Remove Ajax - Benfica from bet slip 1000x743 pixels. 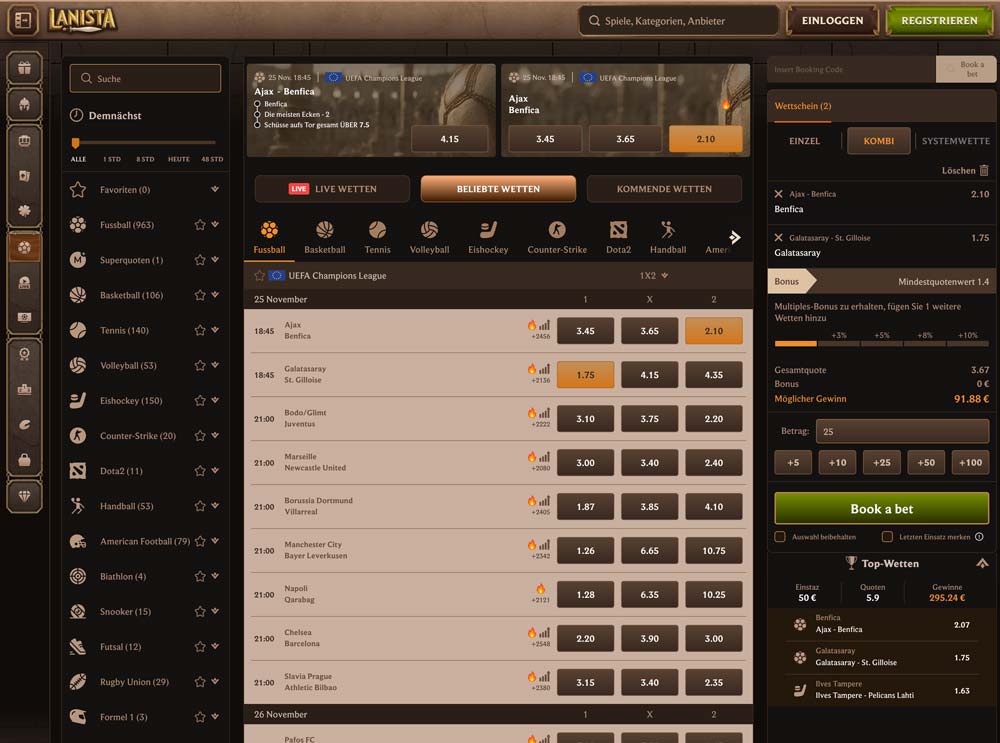(x=779, y=194)
